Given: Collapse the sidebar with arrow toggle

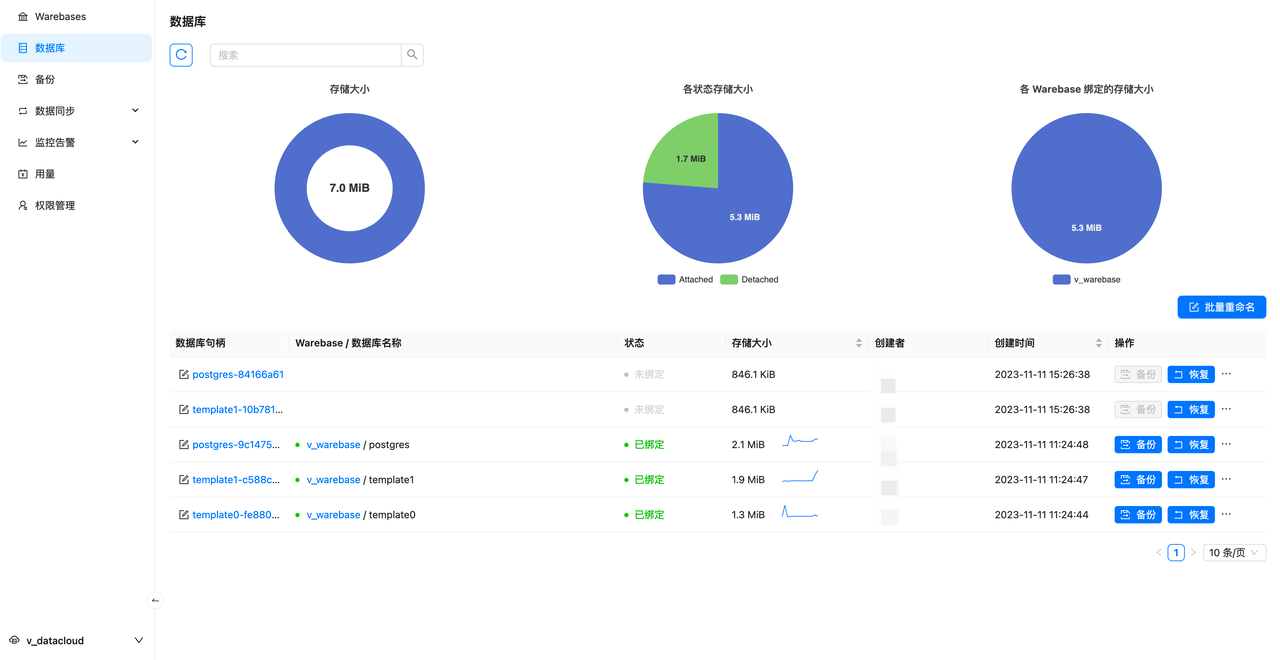Looking at the screenshot, I should click(155, 601).
